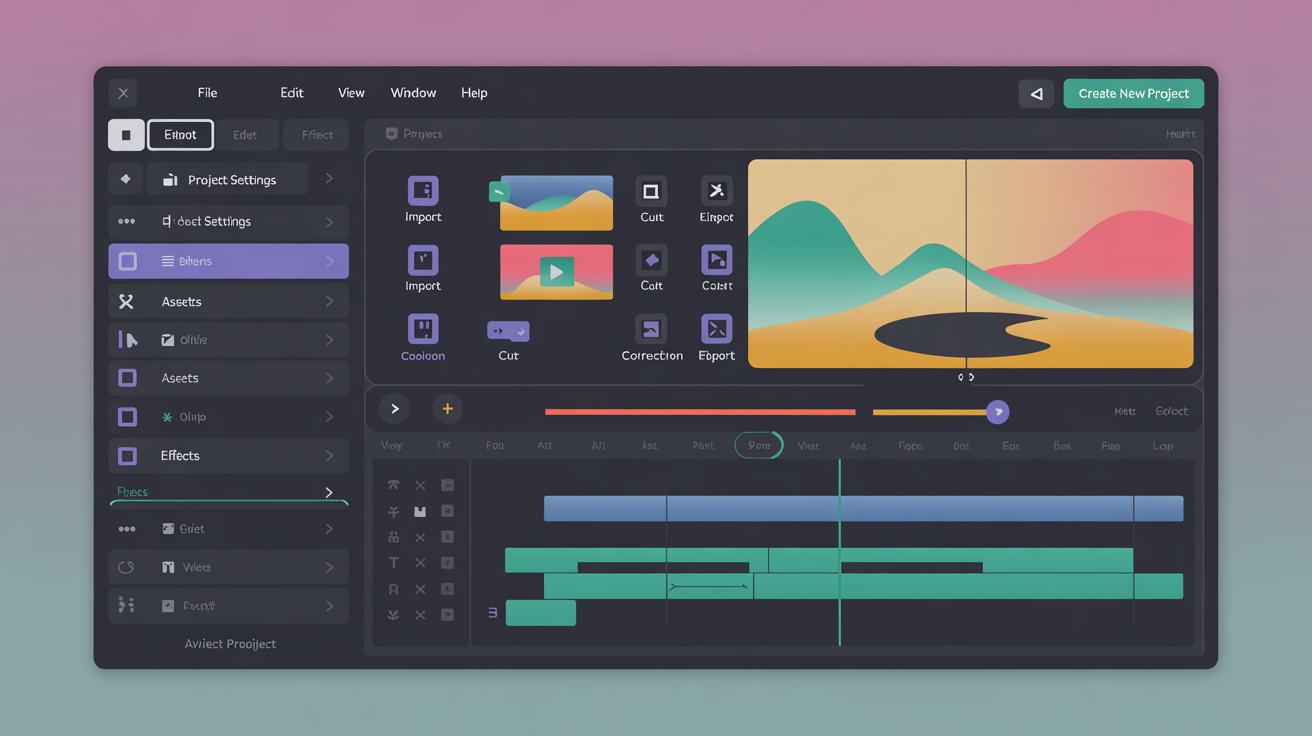This screenshot has width=1312, height=736.
Task: Click the Project Settings row label
Action: coord(232,180)
